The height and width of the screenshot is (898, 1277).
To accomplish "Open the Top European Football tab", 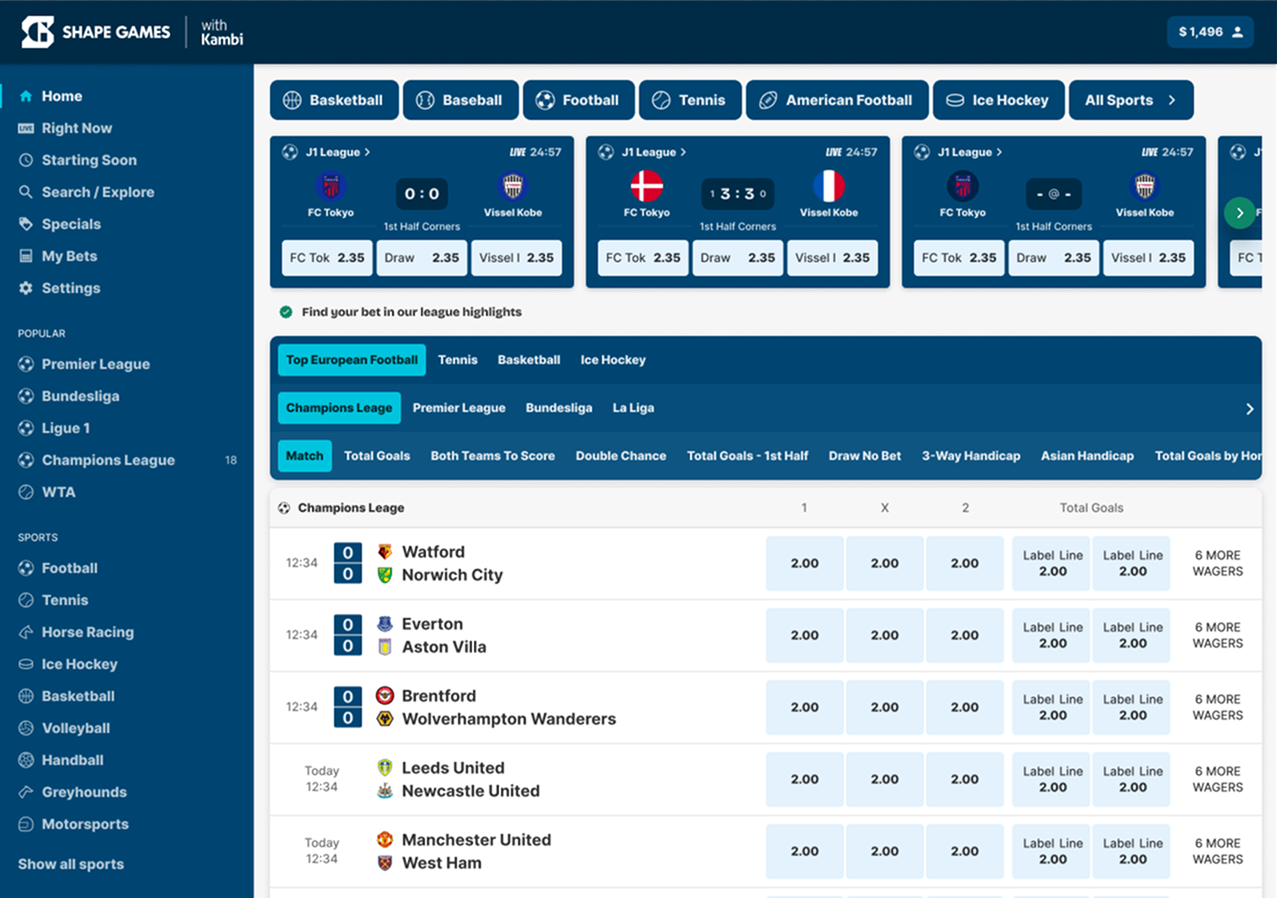I will point(352,360).
